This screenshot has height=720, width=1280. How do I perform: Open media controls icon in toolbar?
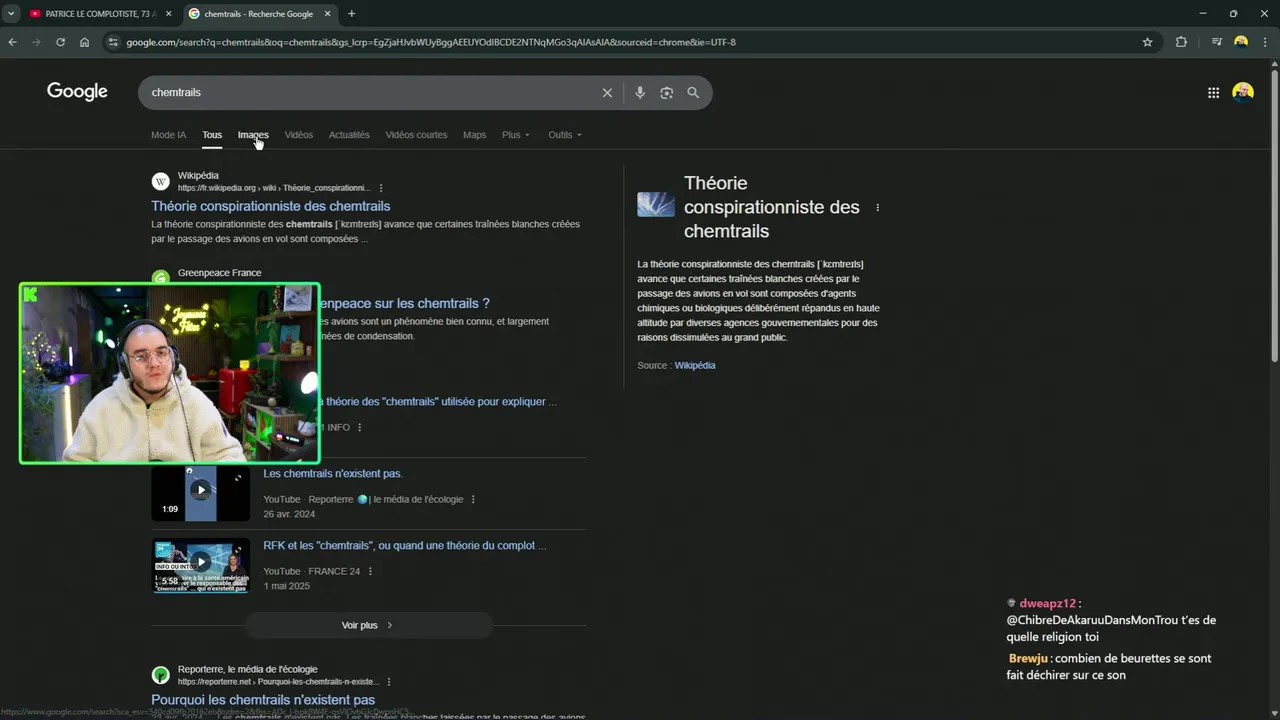(x=1217, y=42)
